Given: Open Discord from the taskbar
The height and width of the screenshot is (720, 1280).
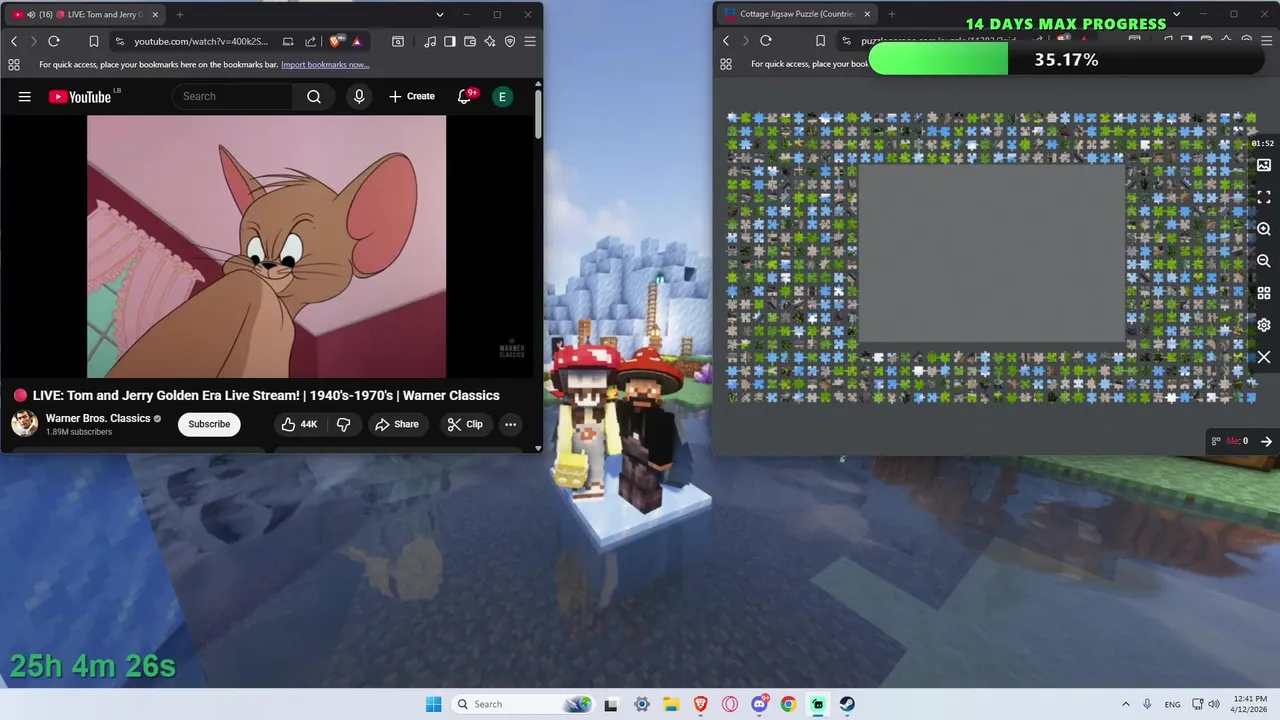Looking at the screenshot, I should (759, 704).
